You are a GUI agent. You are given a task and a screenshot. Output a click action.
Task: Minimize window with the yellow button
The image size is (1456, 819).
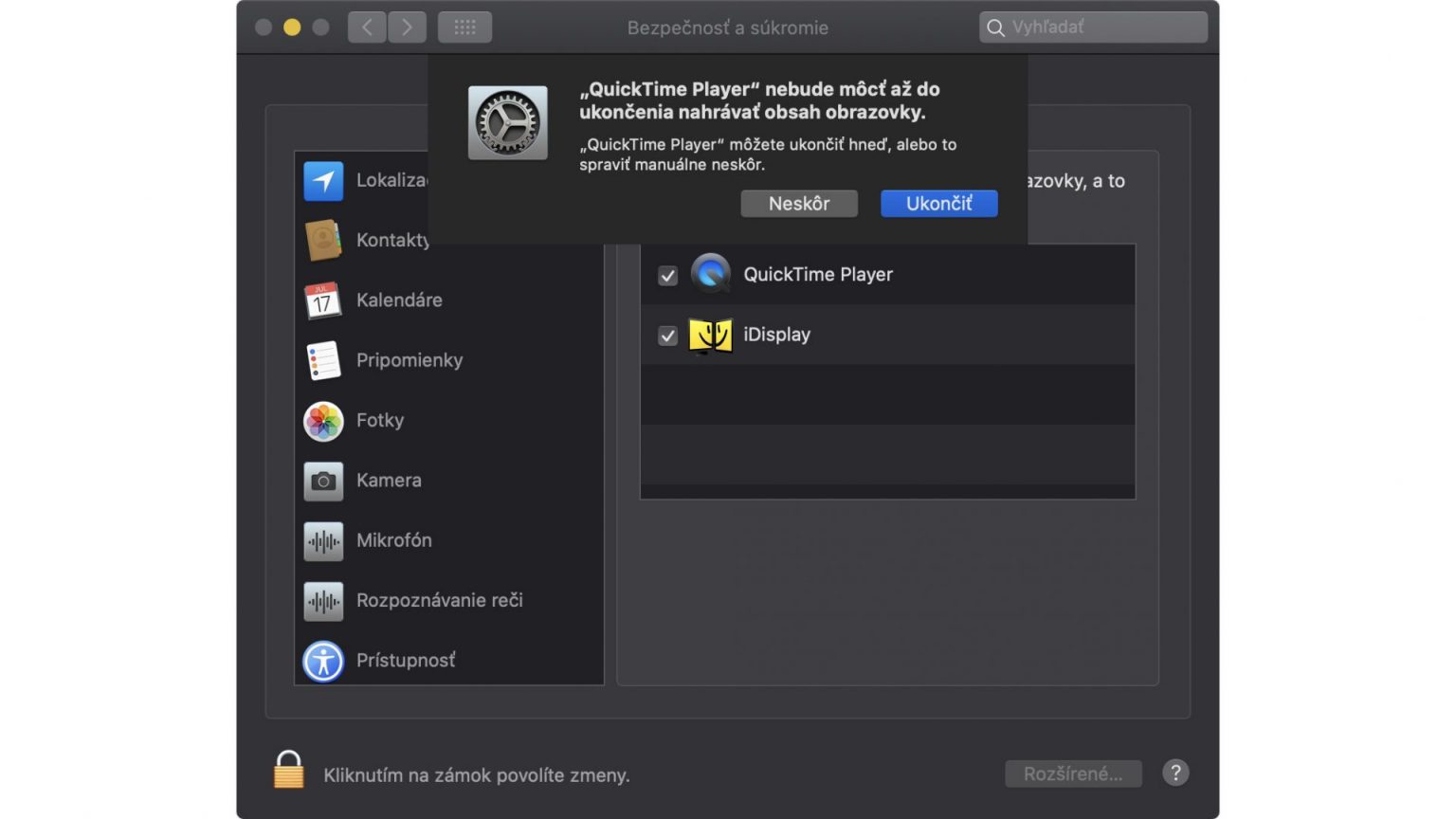pos(292,27)
